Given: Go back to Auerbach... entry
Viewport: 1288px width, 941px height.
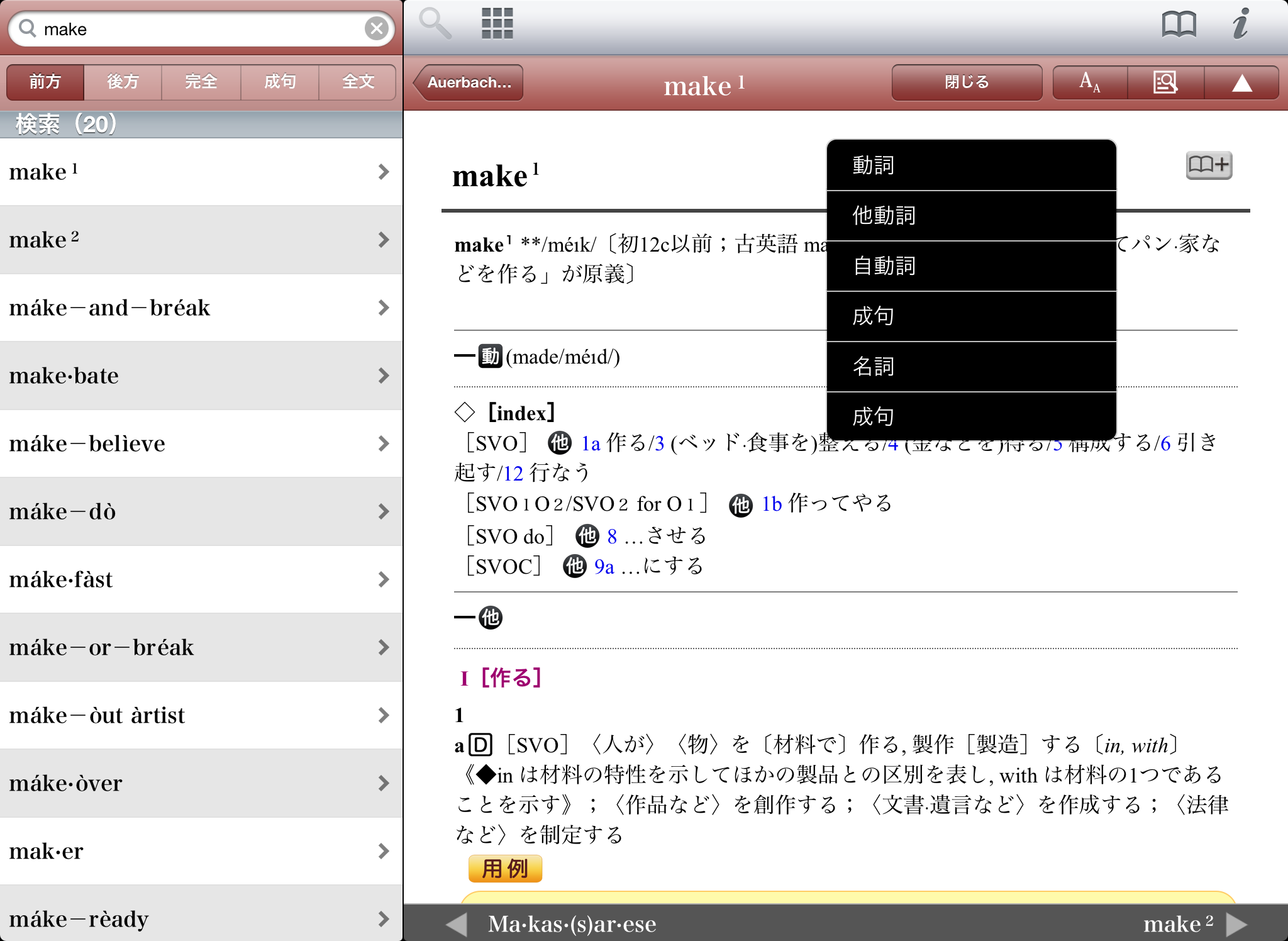Looking at the screenshot, I should coord(469,82).
